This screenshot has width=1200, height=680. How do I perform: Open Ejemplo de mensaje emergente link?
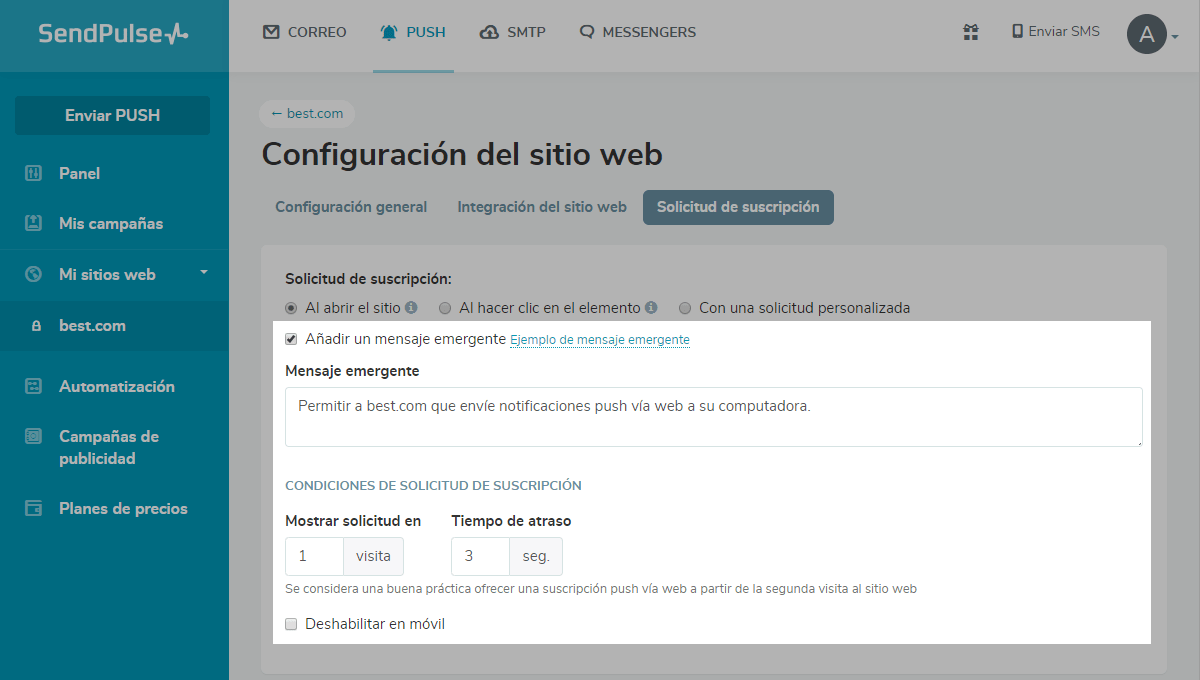click(600, 340)
